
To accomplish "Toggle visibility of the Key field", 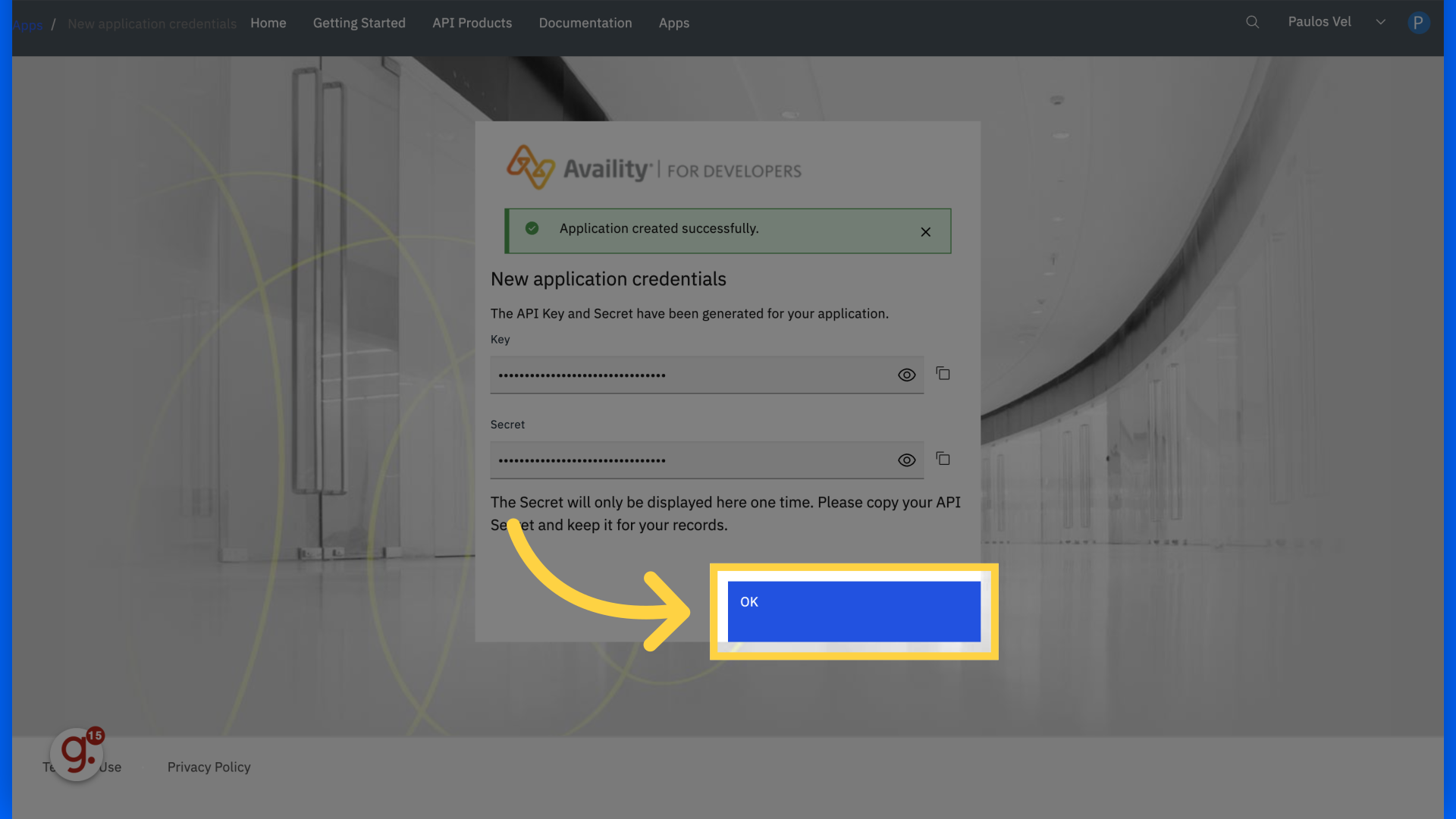I will click(x=906, y=375).
